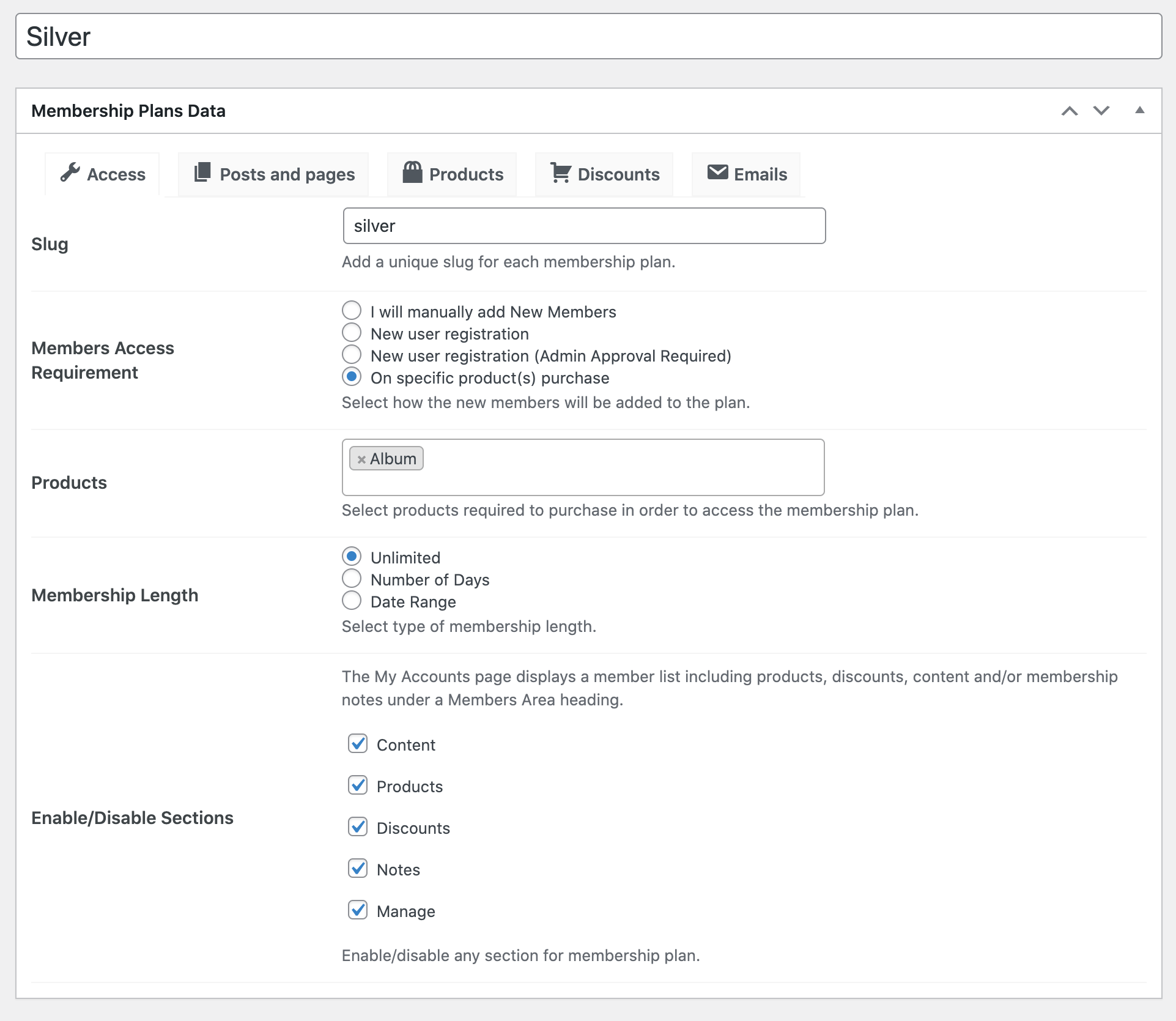
Task: Uncheck the Content section checkbox
Action: (358, 743)
